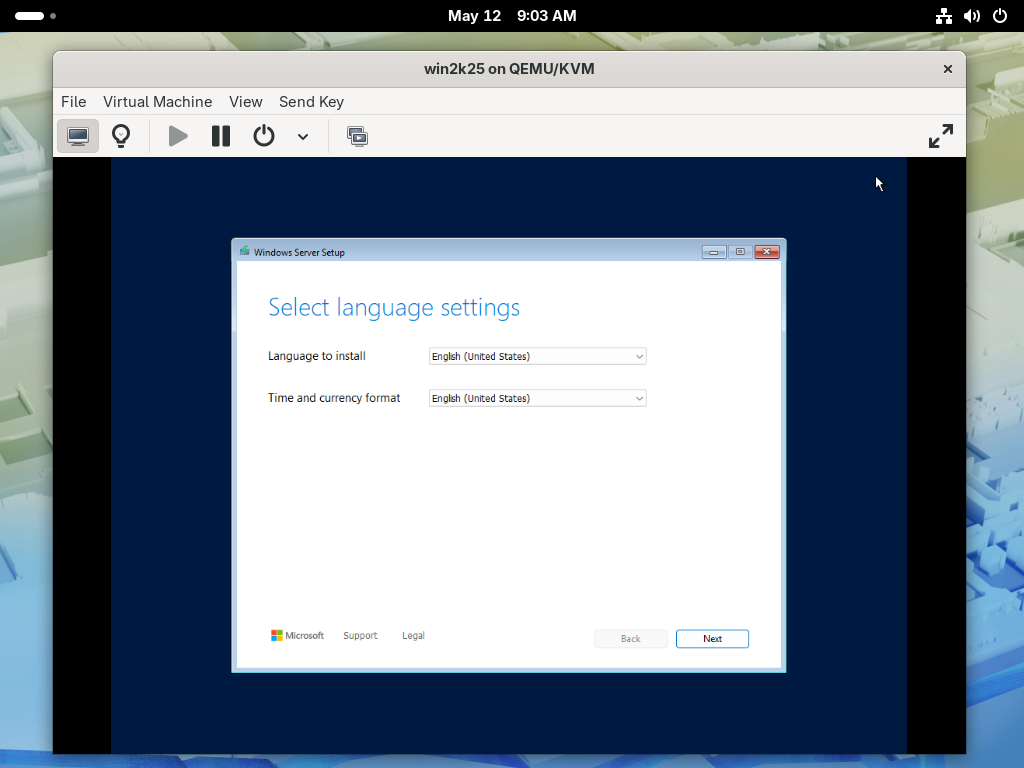Open Time and currency format dropdown
This screenshot has width=1024, height=768.
coord(537,398)
